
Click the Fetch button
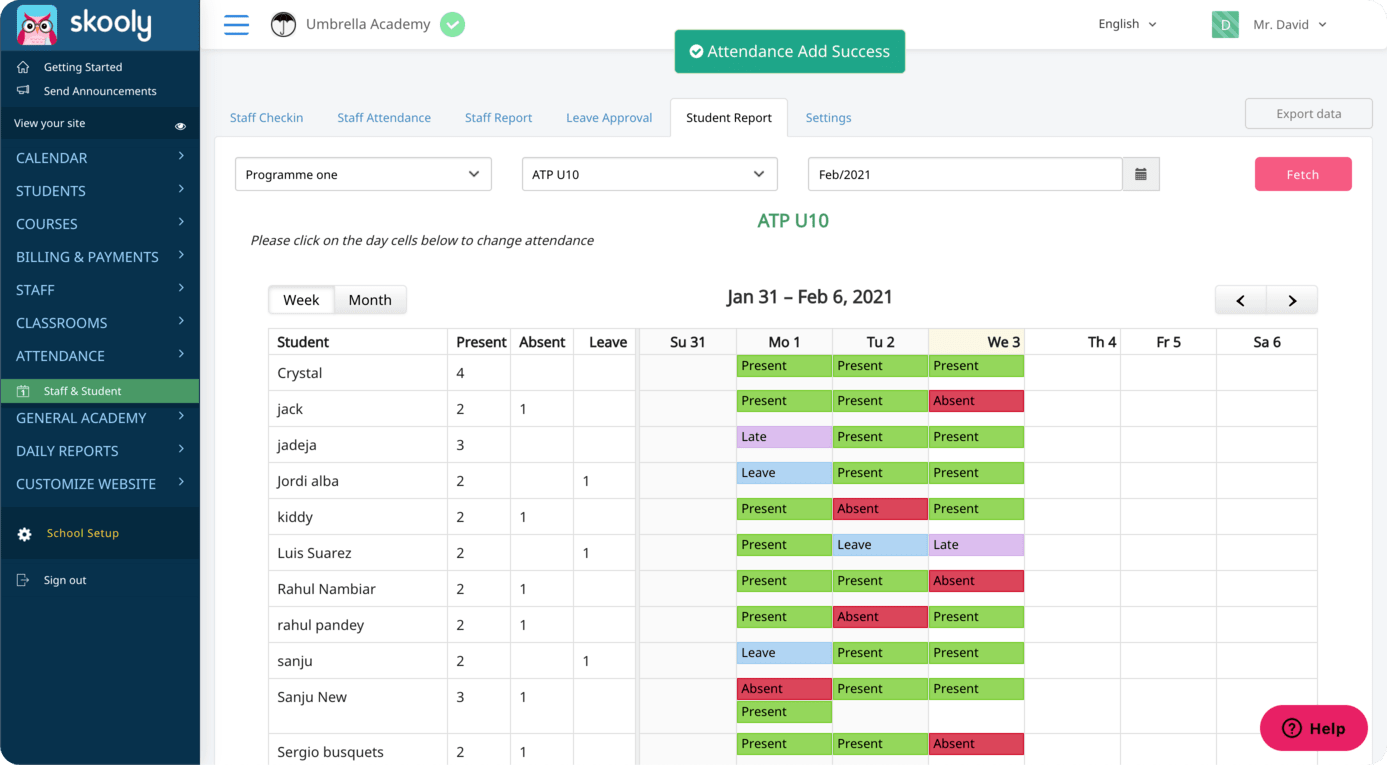1303,174
